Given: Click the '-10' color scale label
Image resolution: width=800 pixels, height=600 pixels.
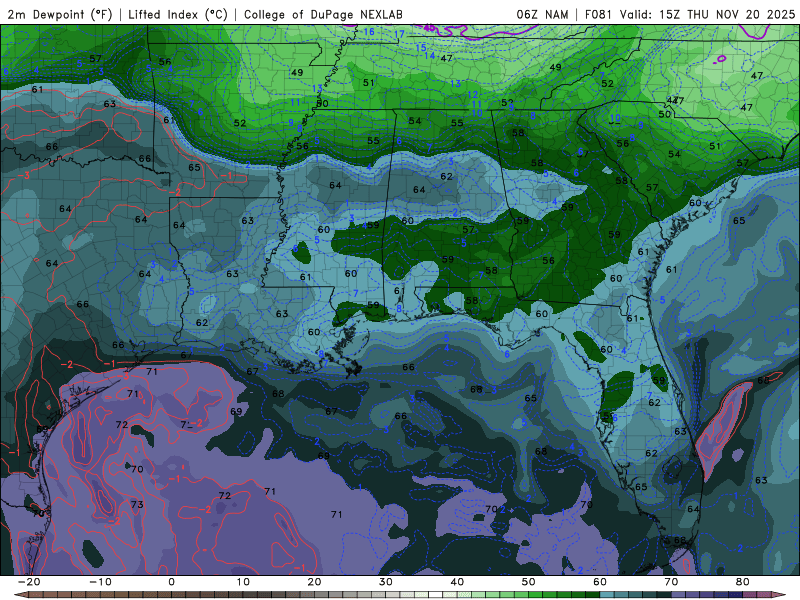Looking at the screenshot, I should click(x=100, y=582).
